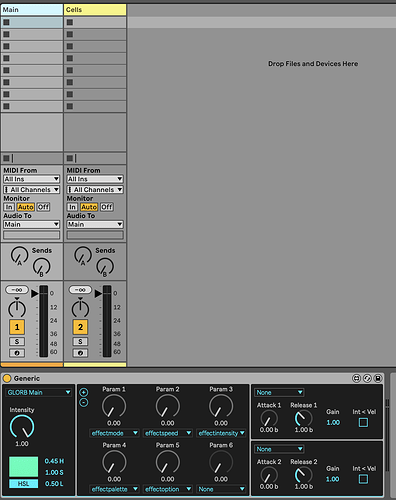Open Main track All Ins MIDI From dropdown
The width and height of the screenshot is (396, 500).
32,179
